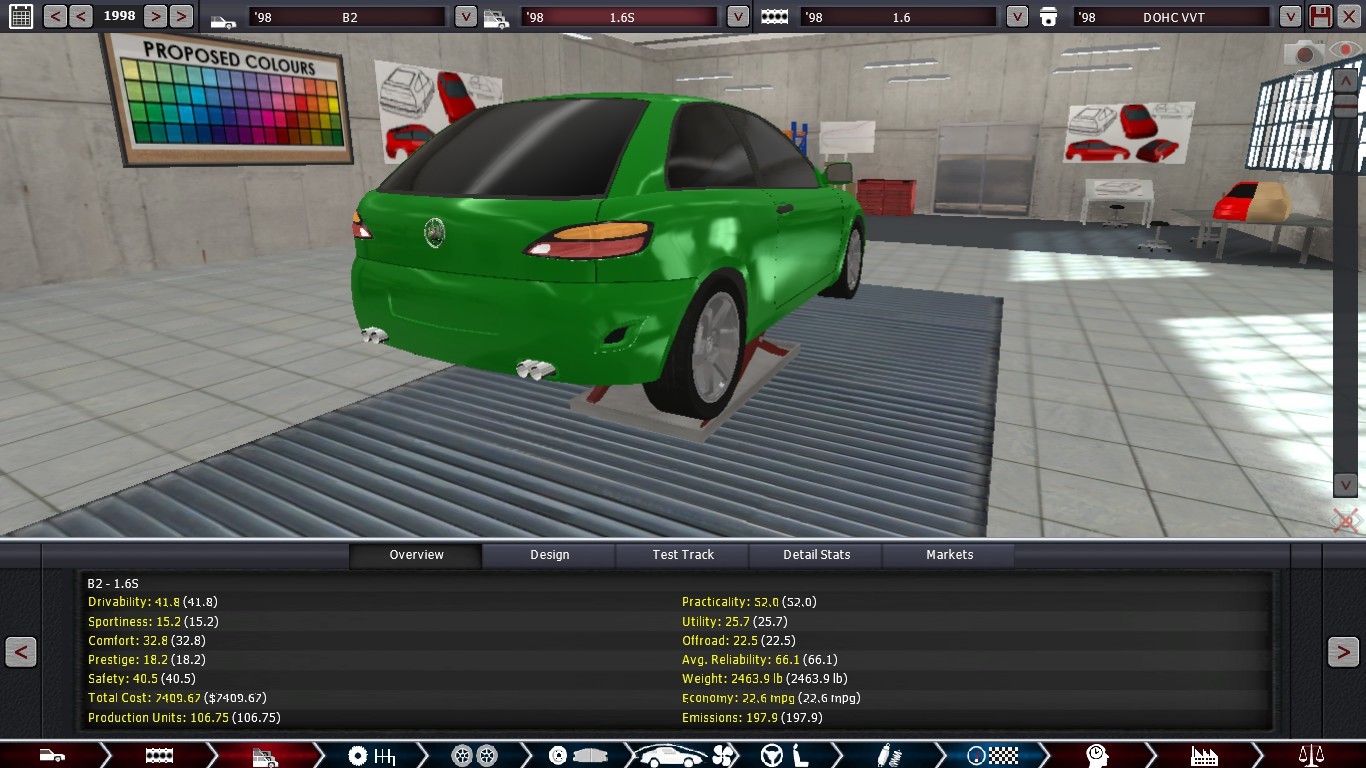Expand the 1.6S trim dropdown

(737, 17)
